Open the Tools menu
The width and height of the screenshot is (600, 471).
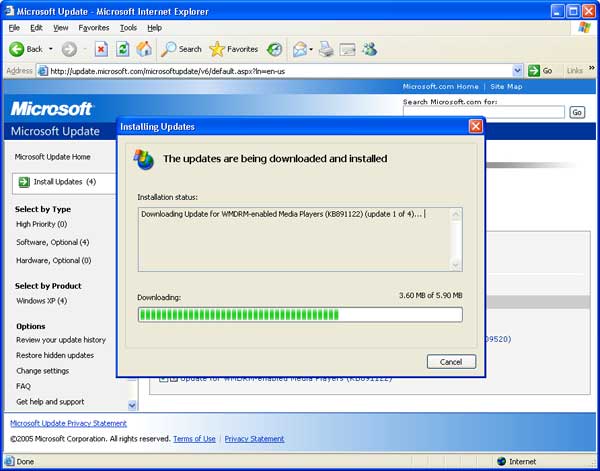pos(128,28)
